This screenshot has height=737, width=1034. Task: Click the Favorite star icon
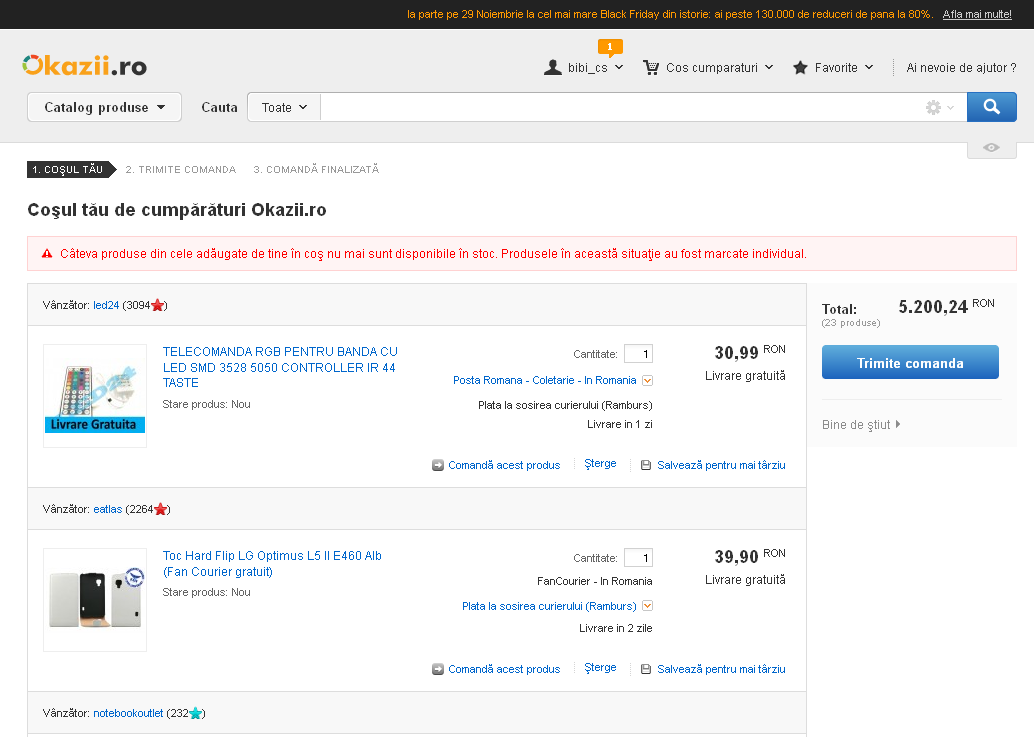[x=800, y=67]
